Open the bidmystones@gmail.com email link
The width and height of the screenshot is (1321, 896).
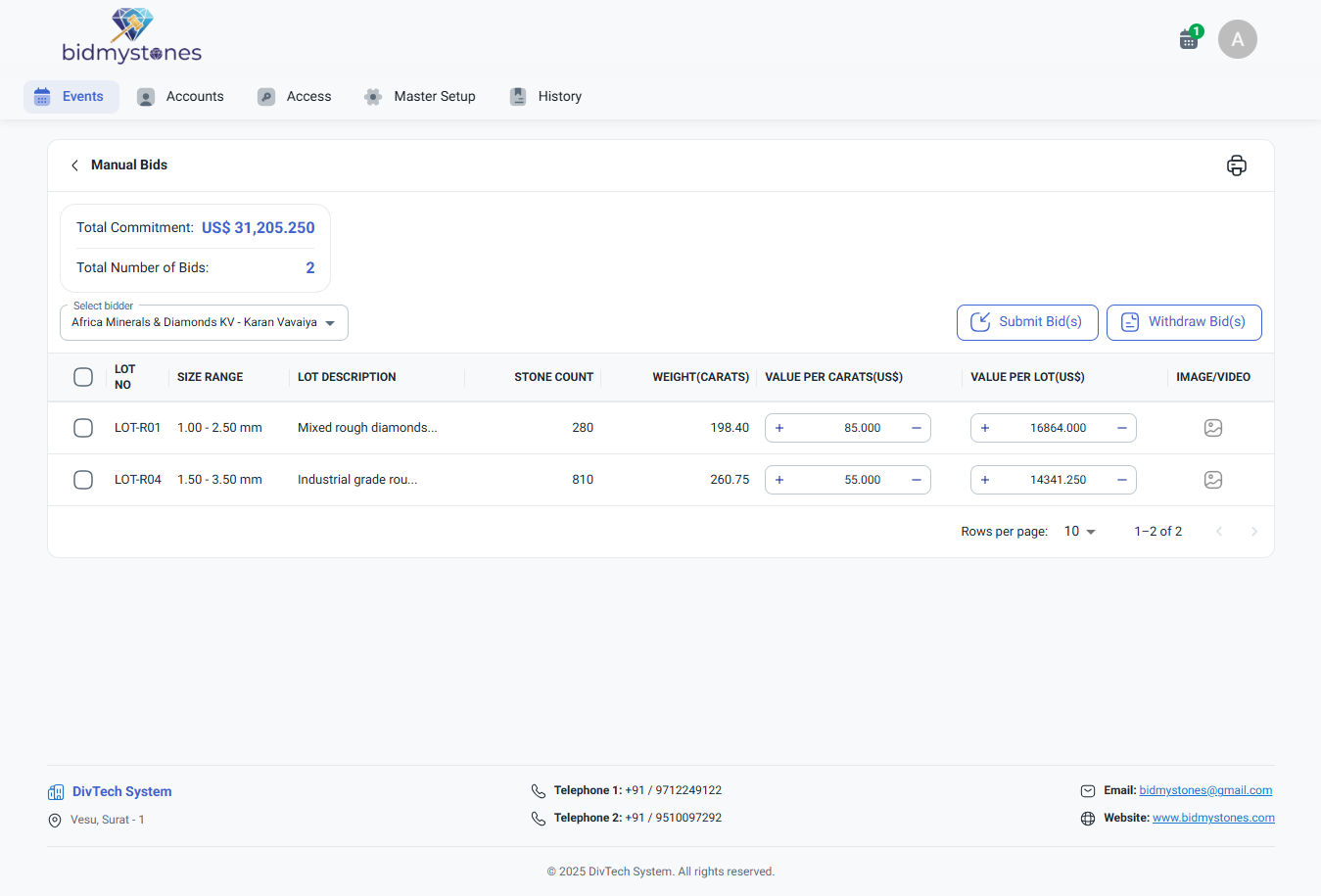click(x=1205, y=790)
